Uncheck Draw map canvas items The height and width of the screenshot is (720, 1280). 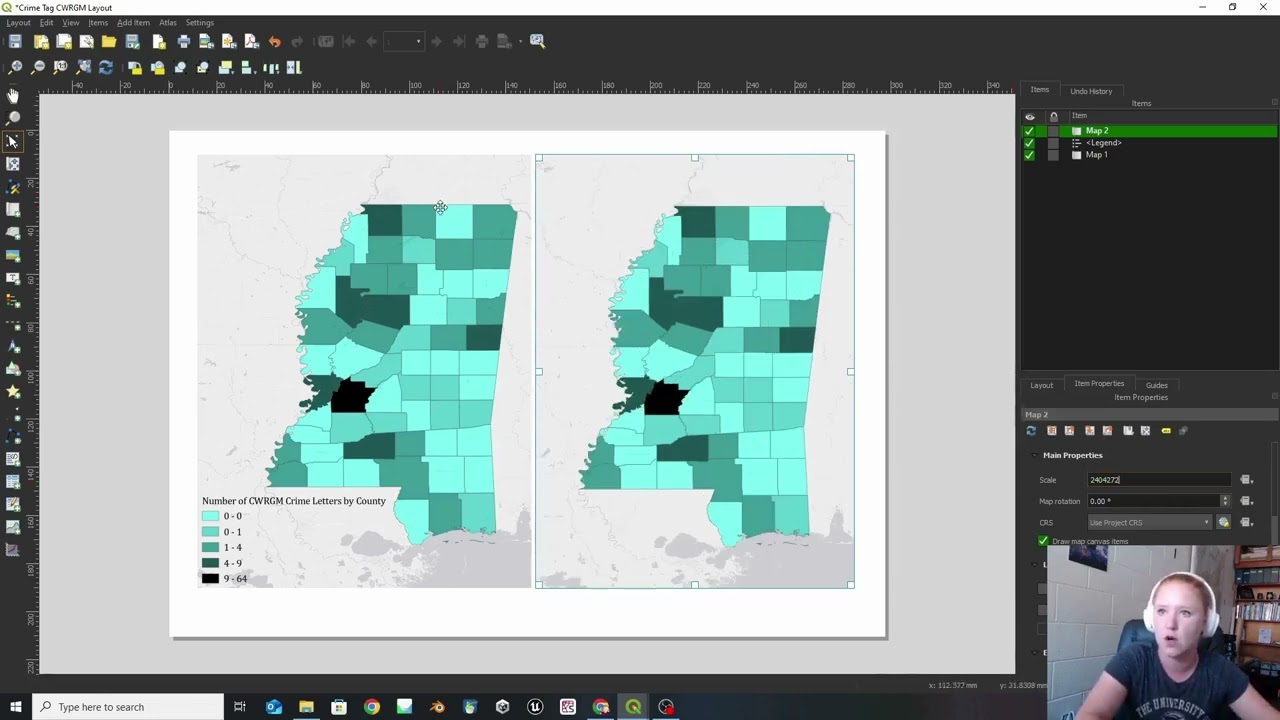click(1043, 541)
